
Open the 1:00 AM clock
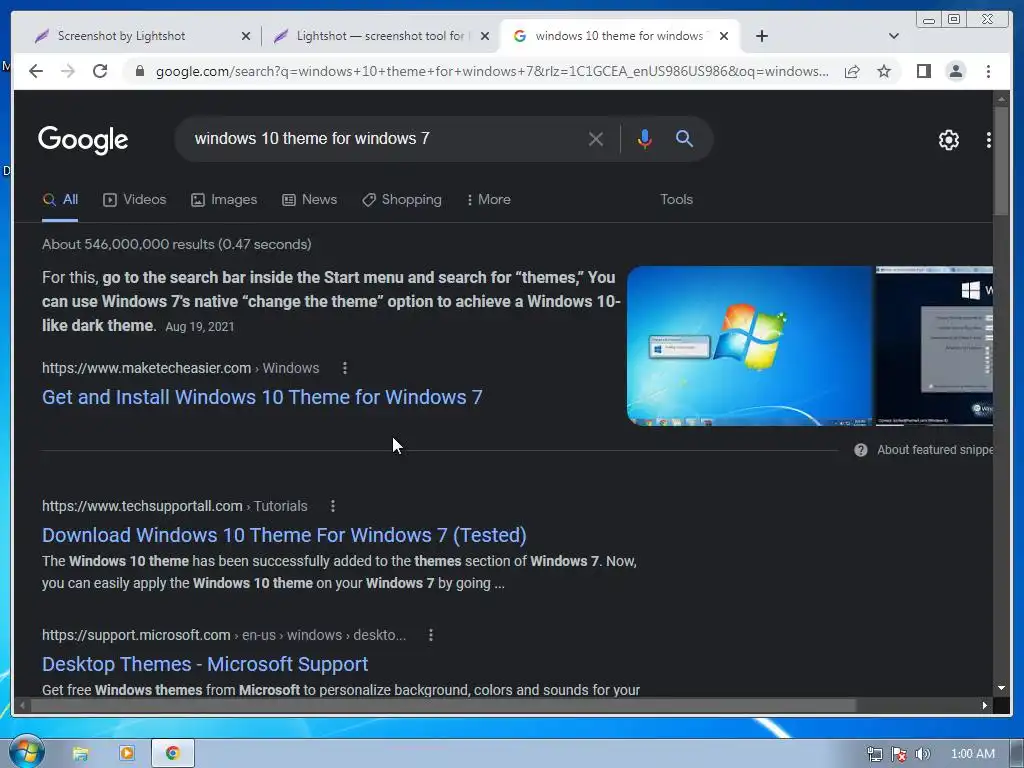pyautogui.click(x=972, y=754)
